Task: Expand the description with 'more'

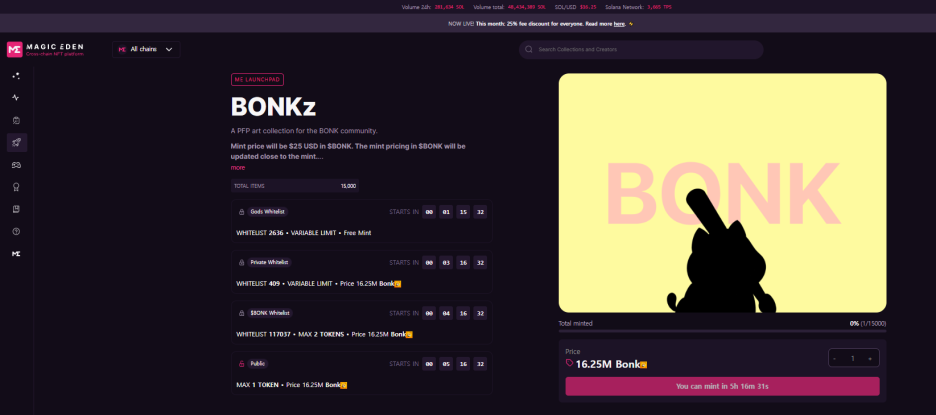Action: click(238, 168)
